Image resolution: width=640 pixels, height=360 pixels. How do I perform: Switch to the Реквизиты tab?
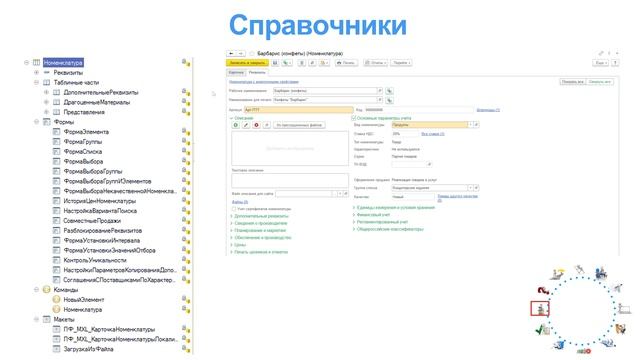coord(257,72)
